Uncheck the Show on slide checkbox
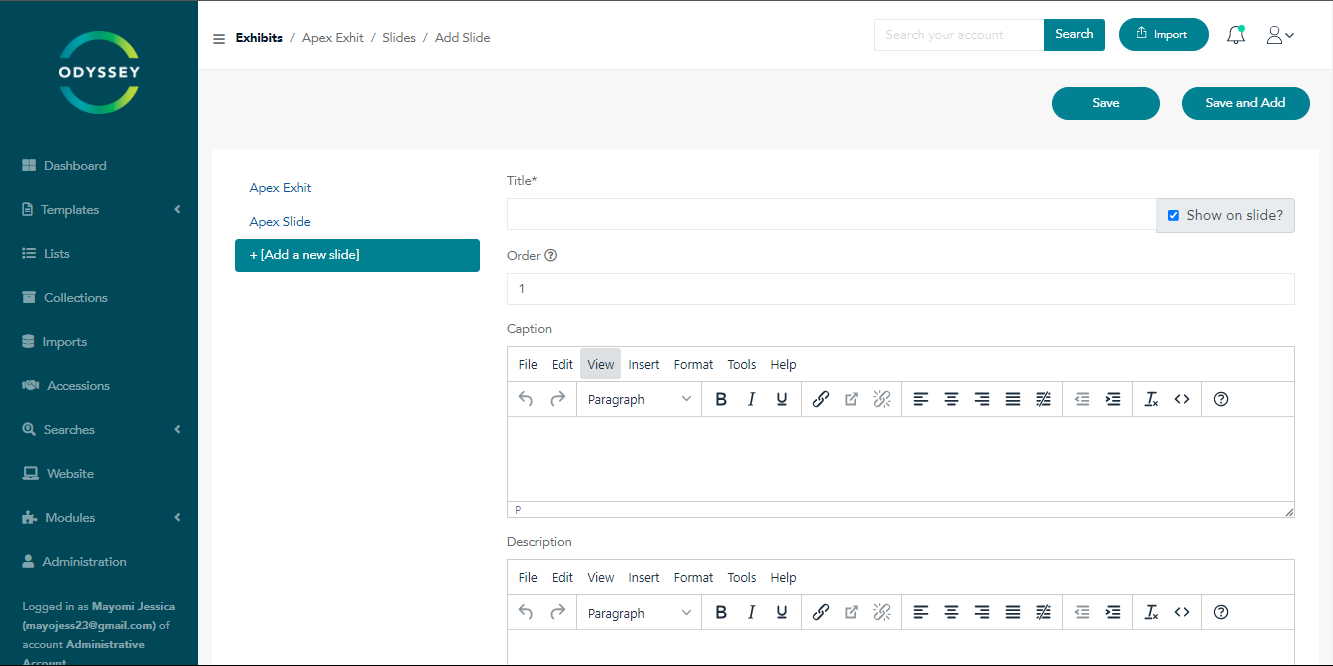Screen dimensions: 1333x666 click(x=1174, y=215)
